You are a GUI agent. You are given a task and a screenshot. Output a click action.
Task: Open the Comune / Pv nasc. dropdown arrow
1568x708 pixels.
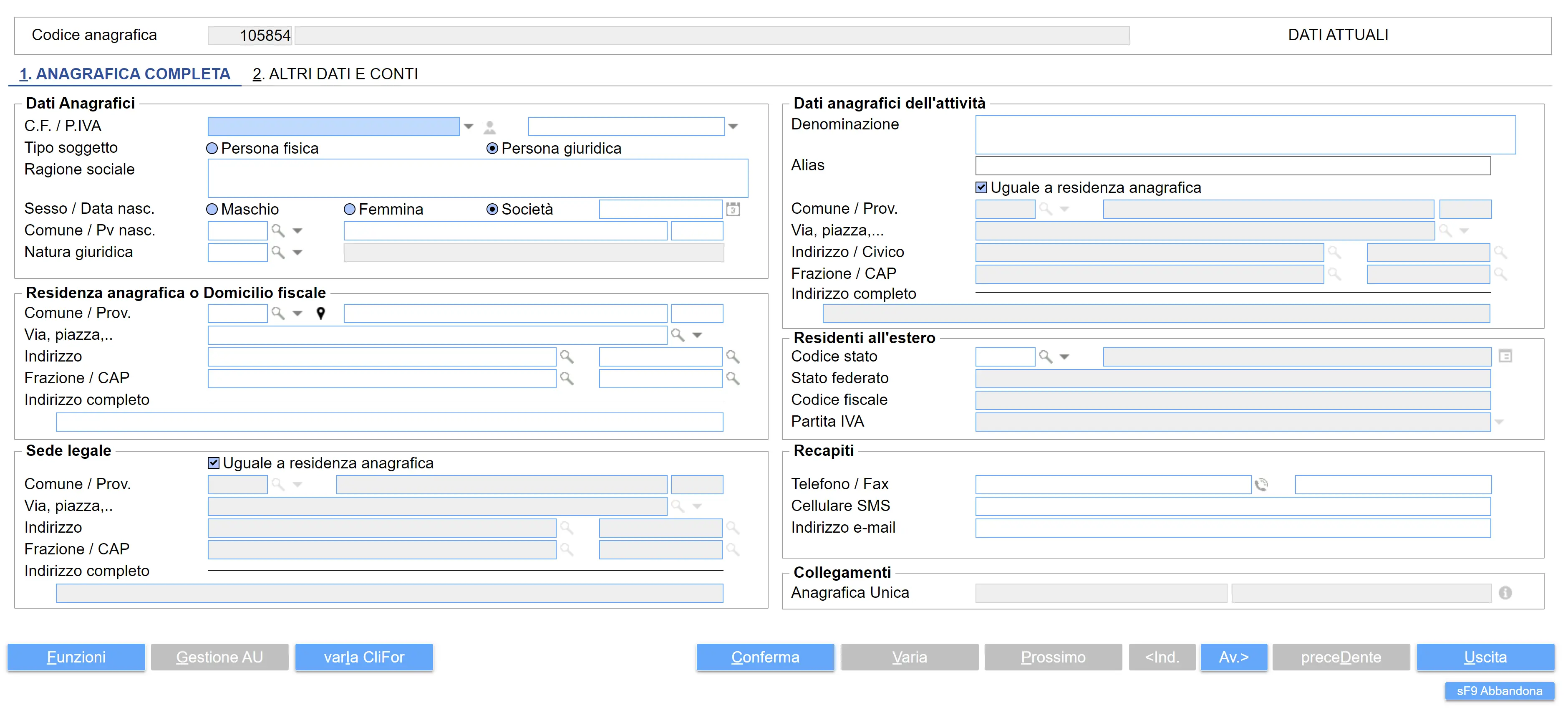click(x=297, y=231)
